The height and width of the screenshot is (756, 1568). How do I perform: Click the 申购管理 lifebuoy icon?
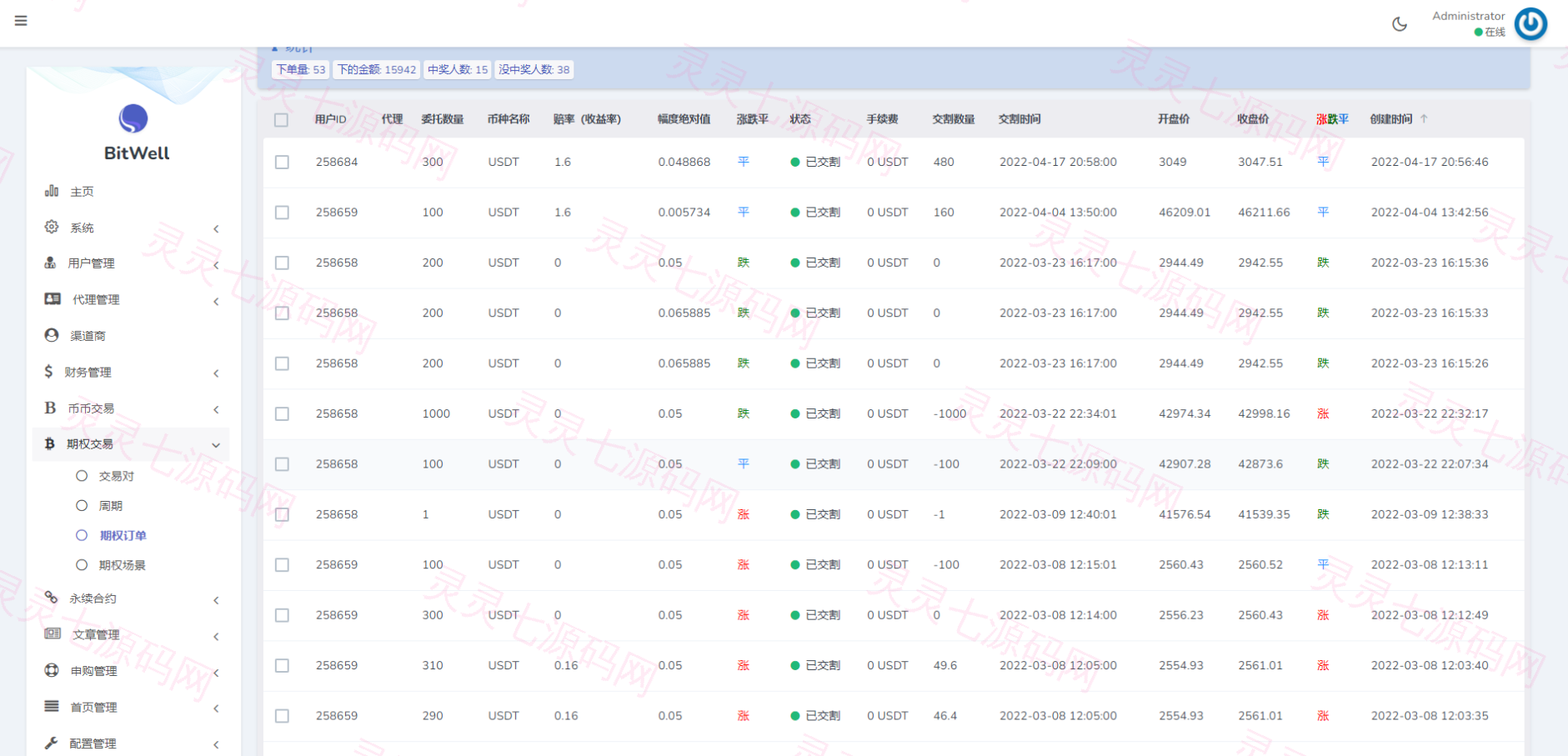pyautogui.click(x=52, y=670)
